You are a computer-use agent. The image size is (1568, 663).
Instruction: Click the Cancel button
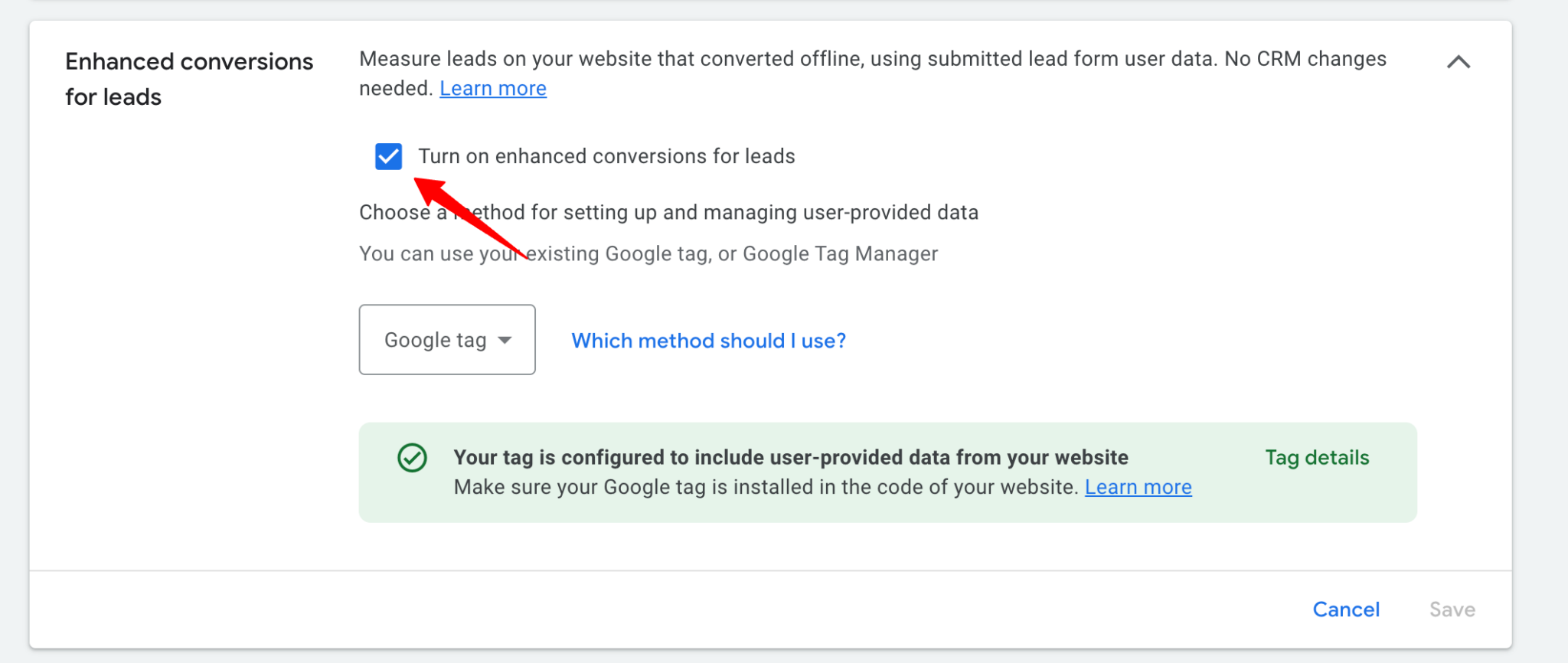pyautogui.click(x=1346, y=609)
